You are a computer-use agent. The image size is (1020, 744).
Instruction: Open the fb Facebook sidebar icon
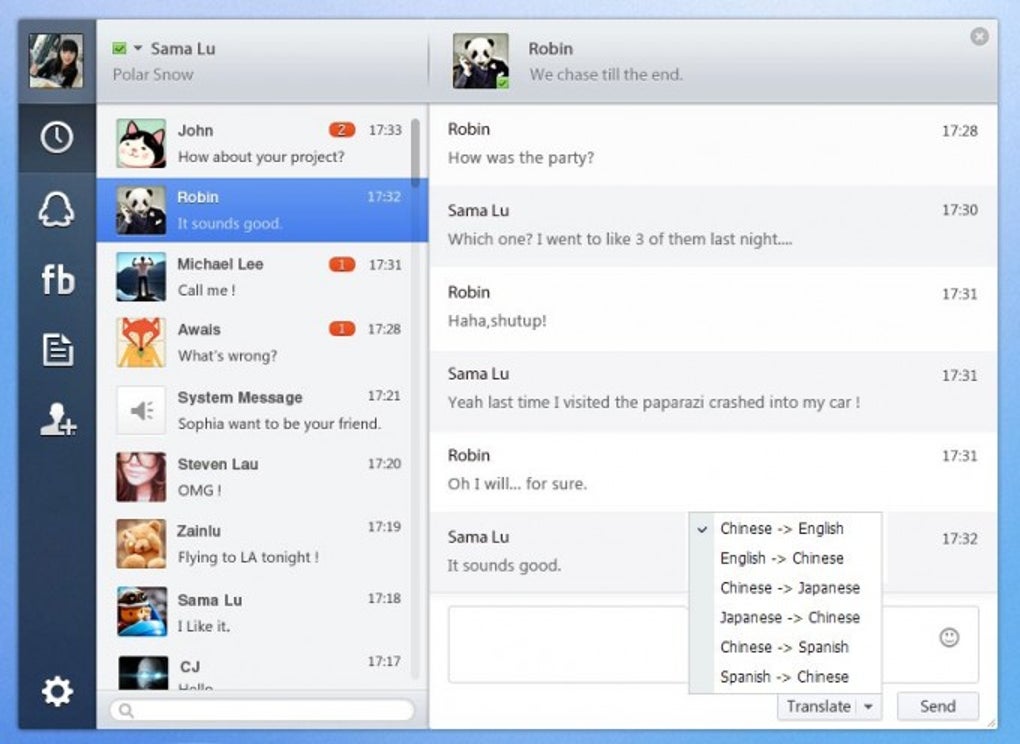tap(58, 280)
